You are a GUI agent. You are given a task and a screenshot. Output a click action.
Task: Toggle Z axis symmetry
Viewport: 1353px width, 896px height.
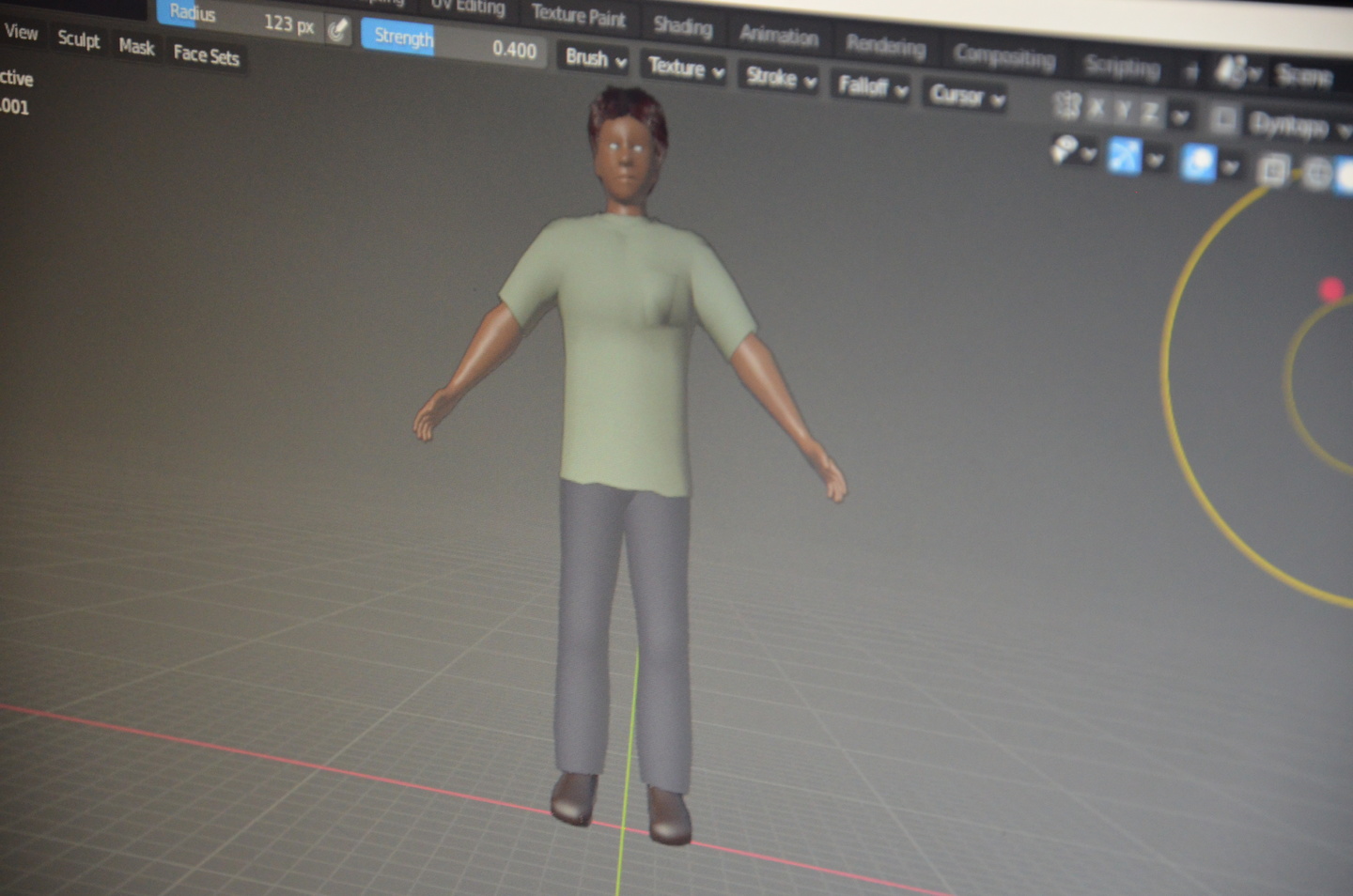pyautogui.click(x=1149, y=115)
